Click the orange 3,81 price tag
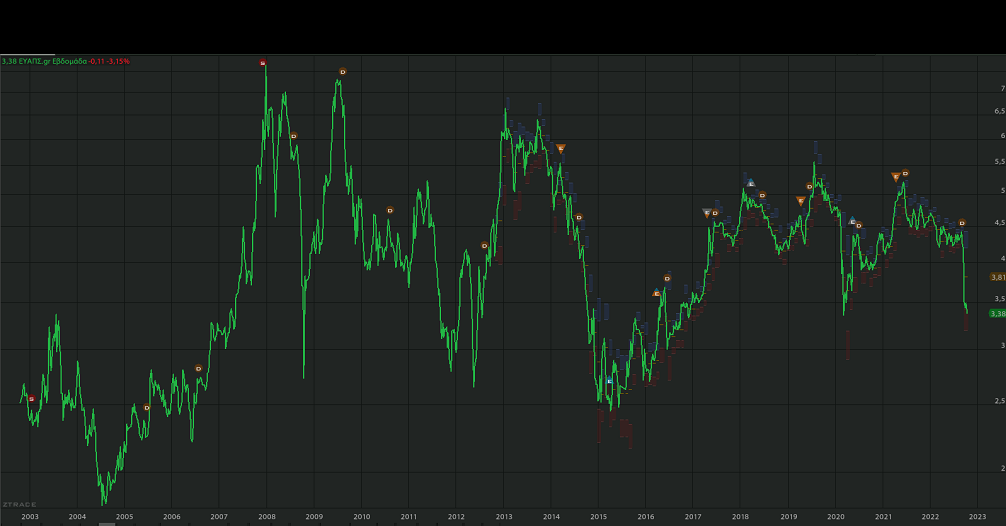 coord(998,277)
